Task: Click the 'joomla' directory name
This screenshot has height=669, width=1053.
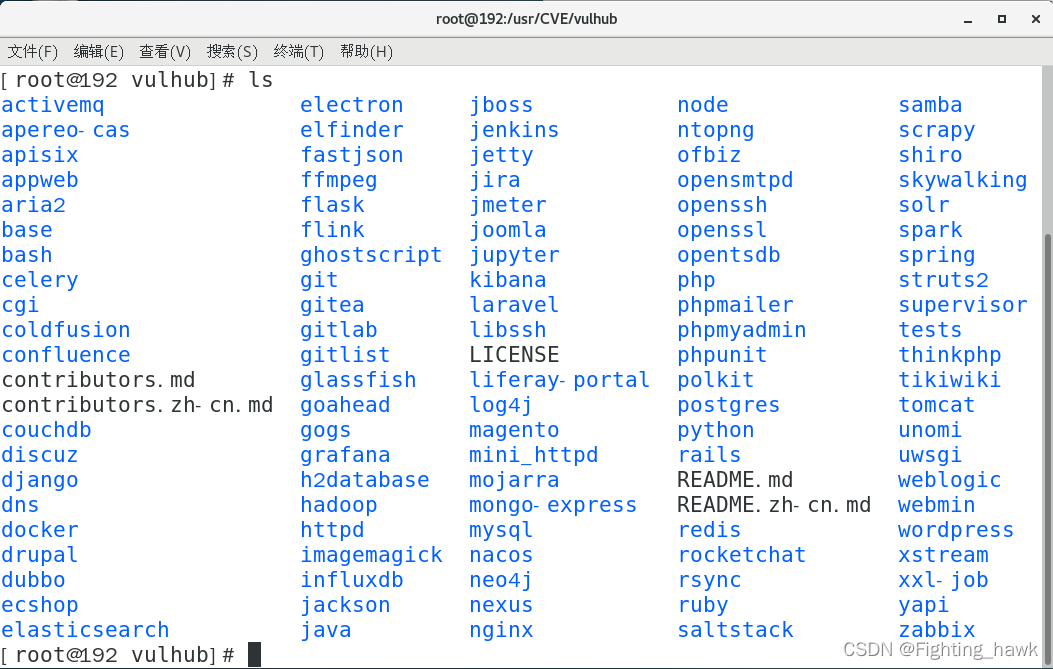Action: (x=508, y=230)
